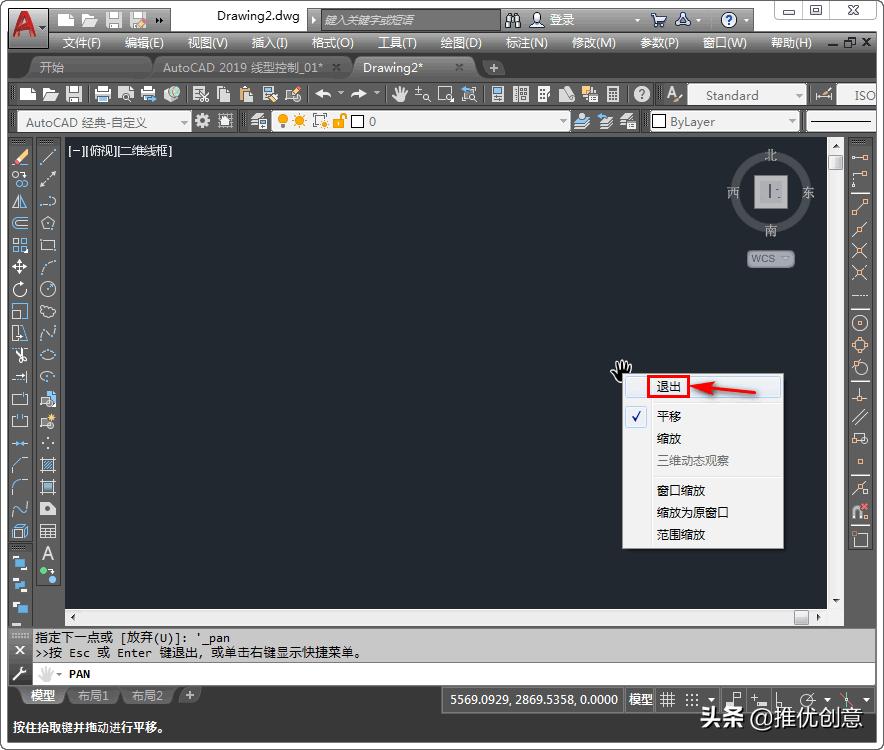Click 退出 in the context menu
Screen dimensions: 884x750
668,386
